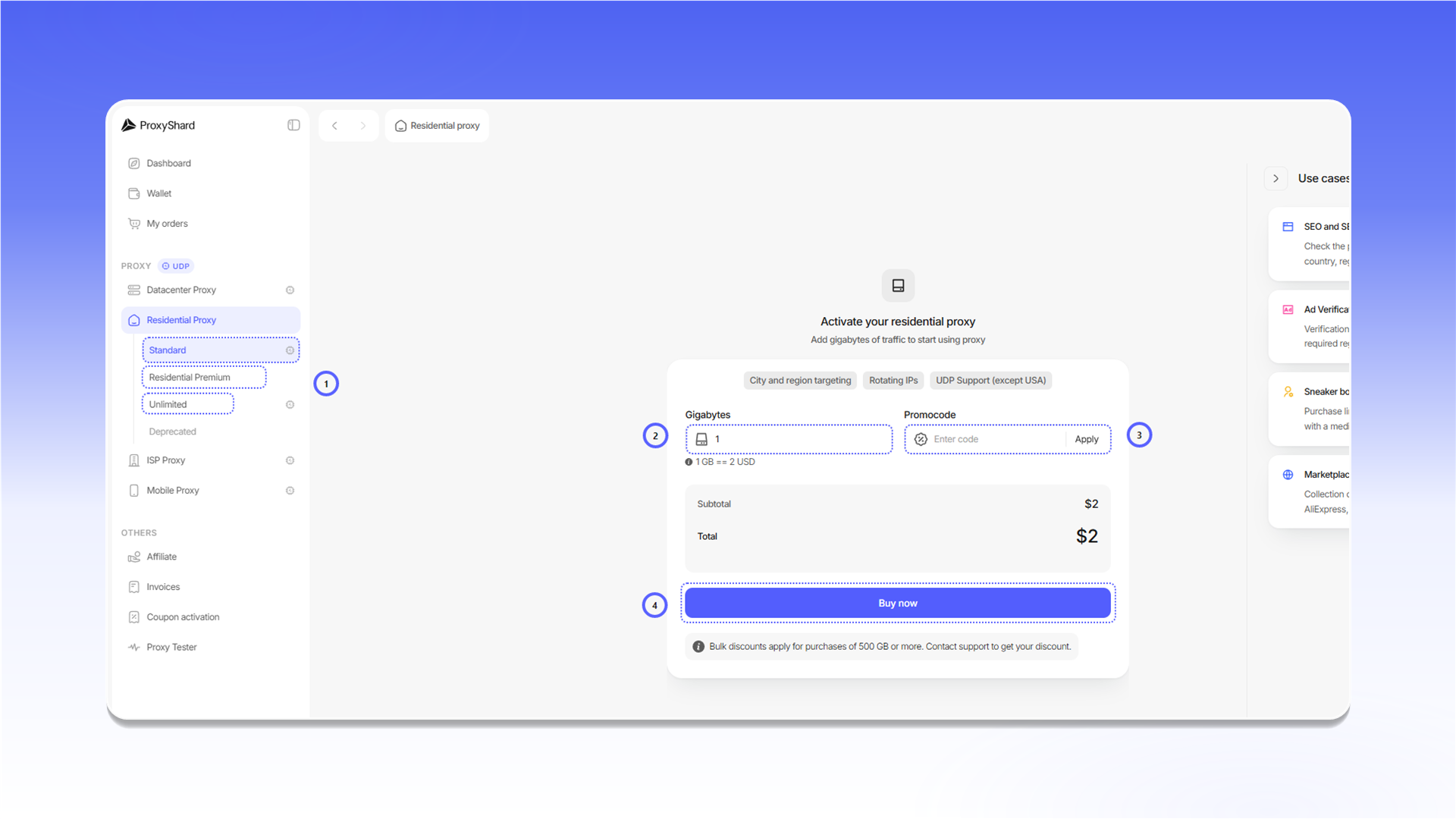Click the icon beside Unlimited

tap(290, 404)
